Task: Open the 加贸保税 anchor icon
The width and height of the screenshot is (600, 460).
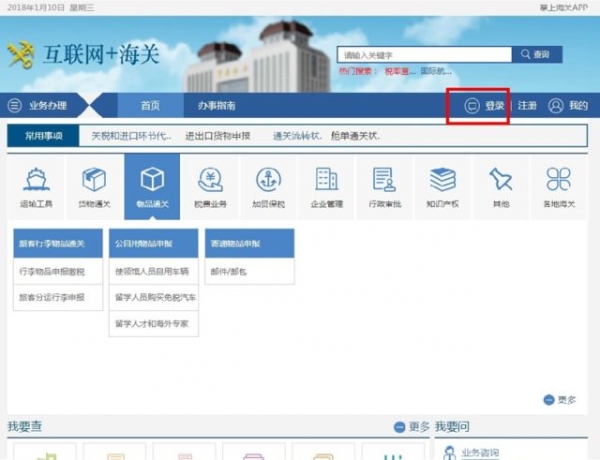Action: click(x=268, y=186)
